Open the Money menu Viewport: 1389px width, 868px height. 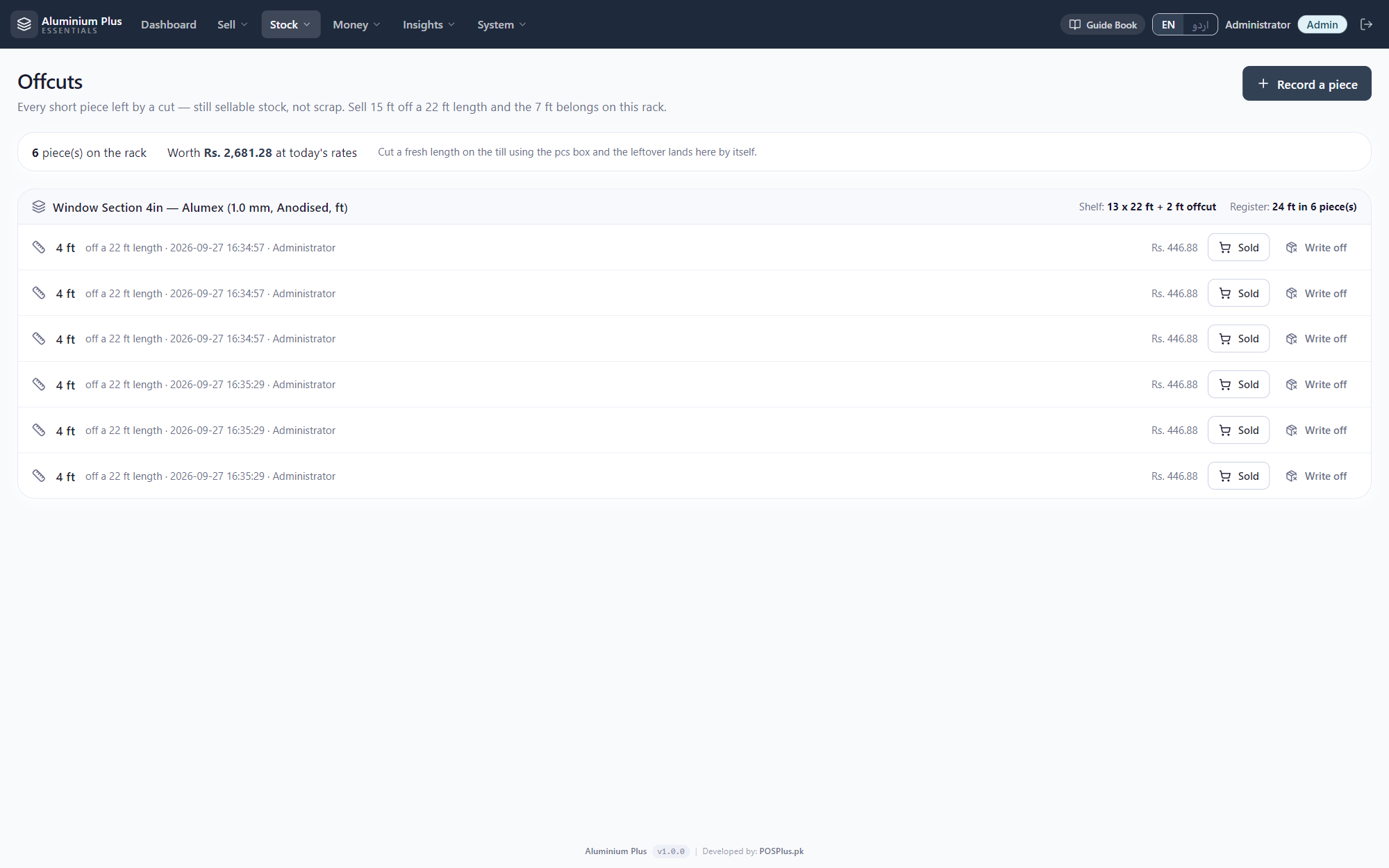pyautogui.click(x=356, y=24)
